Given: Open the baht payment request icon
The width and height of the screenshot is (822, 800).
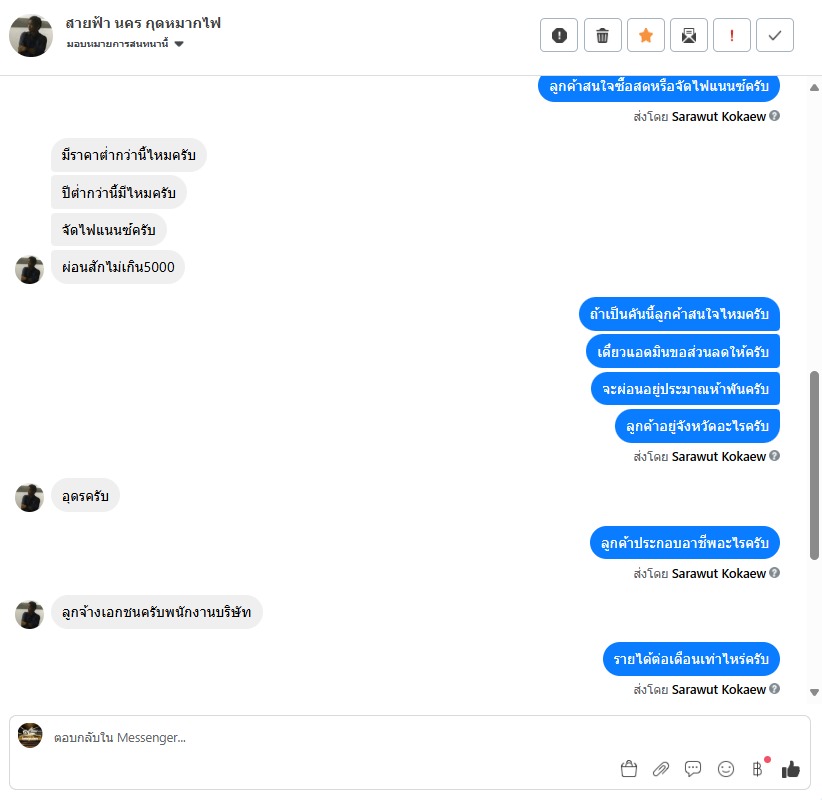Looking at the screenshot, I should click(x=758, y=769).
